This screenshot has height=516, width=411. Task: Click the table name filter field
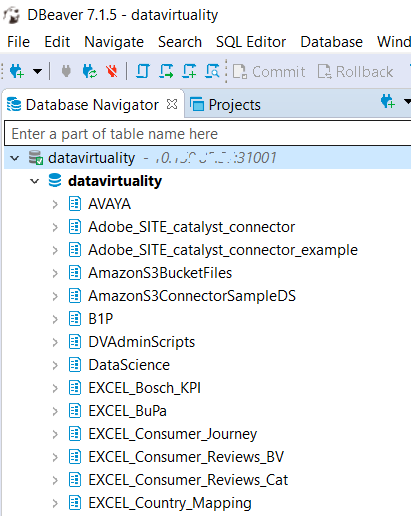[207, 134]
